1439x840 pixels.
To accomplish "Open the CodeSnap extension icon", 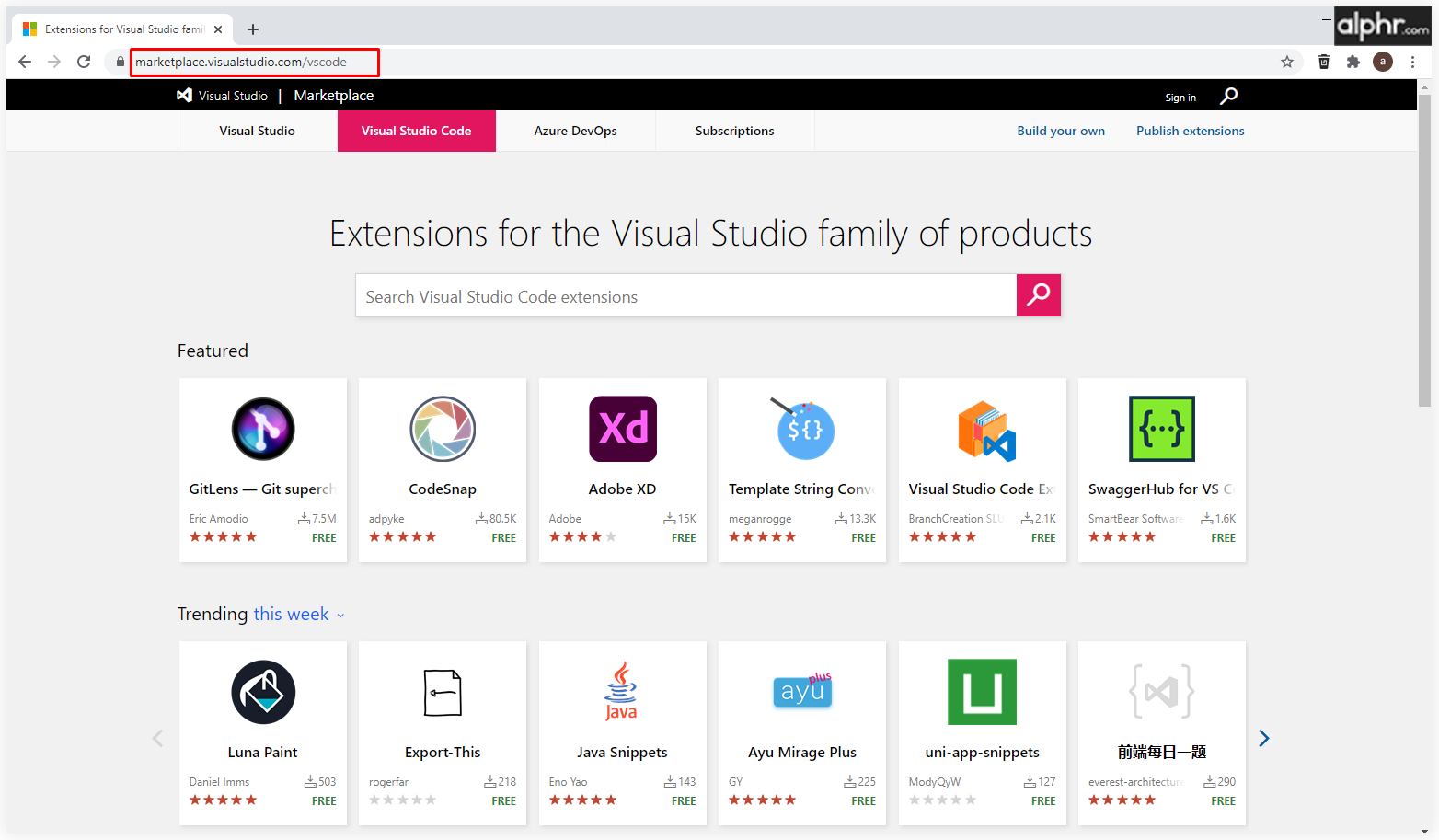I will [x=443, y=429].
